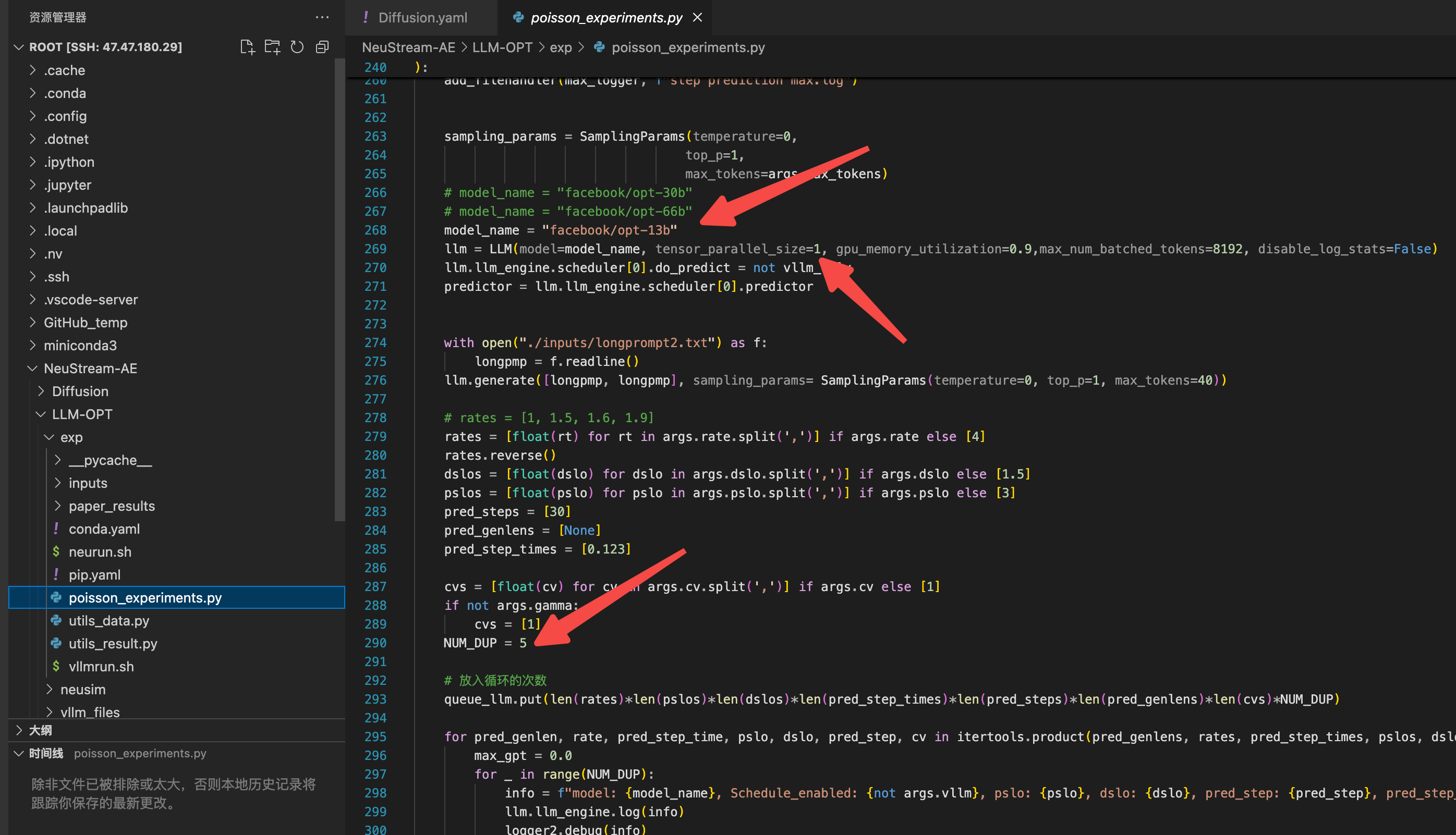Refresh the explorer file tree
The image size is (1456, 835).
coord(297,47)
